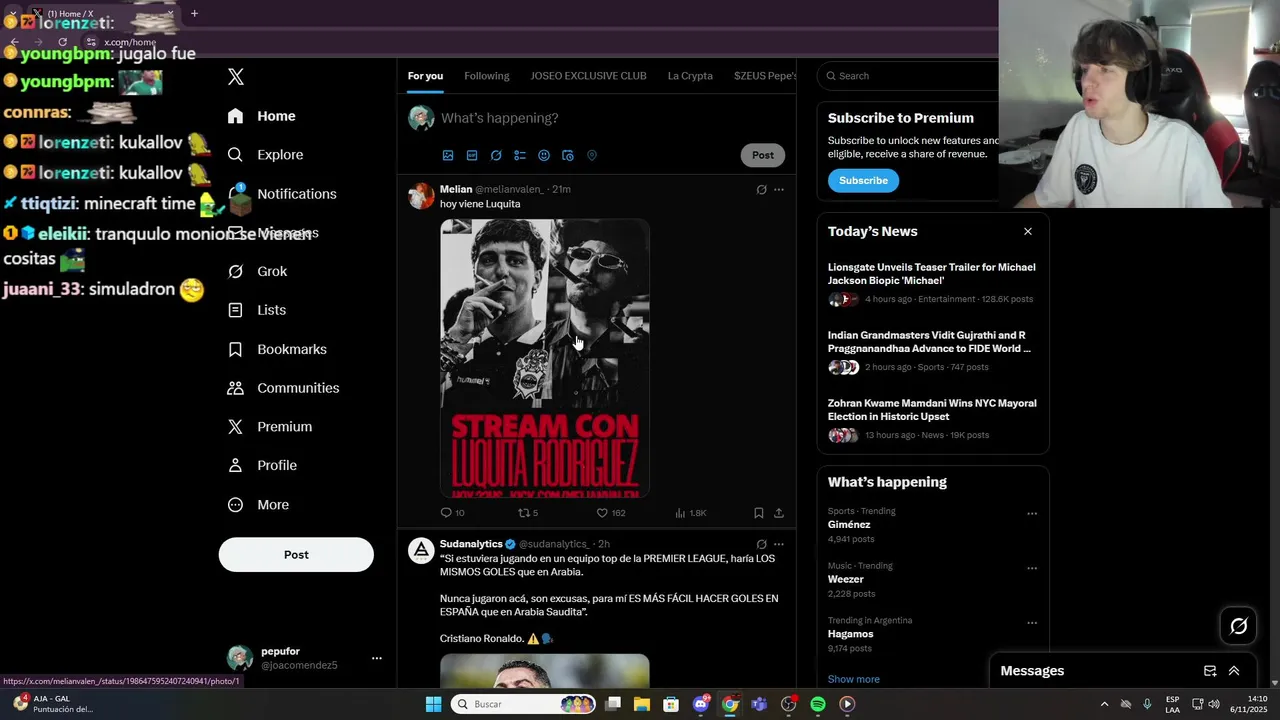Open Premium in the sidebar
This screenshot has width=1280, height=720.
coord(270,427)
